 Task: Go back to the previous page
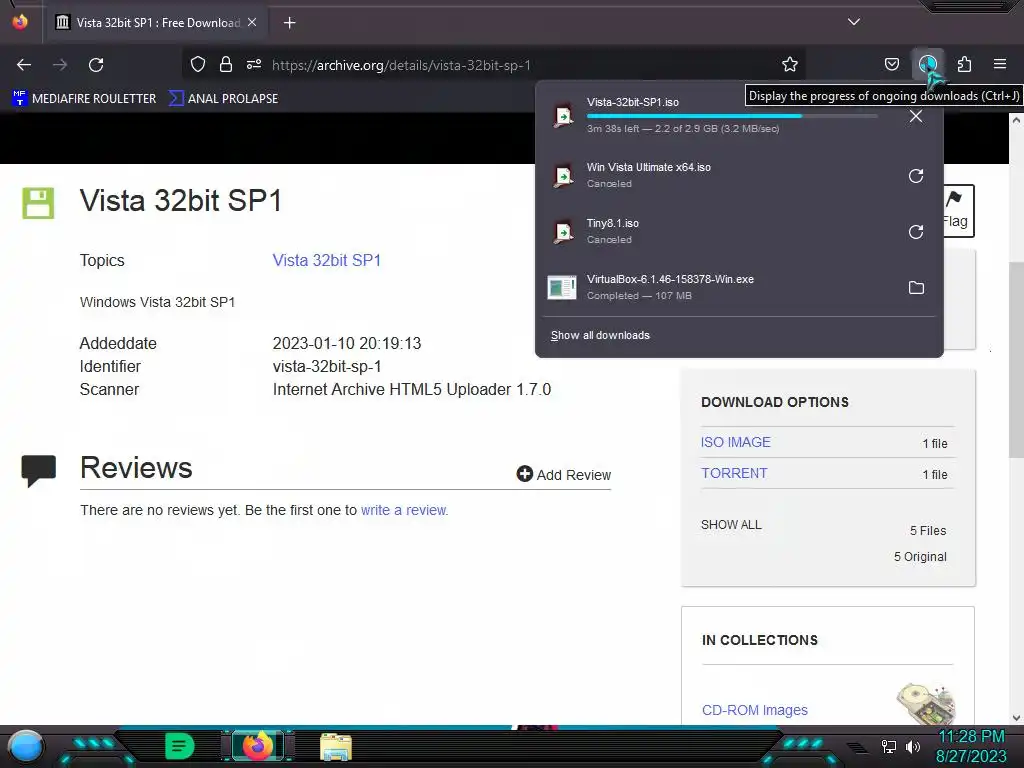click(24, 65)
